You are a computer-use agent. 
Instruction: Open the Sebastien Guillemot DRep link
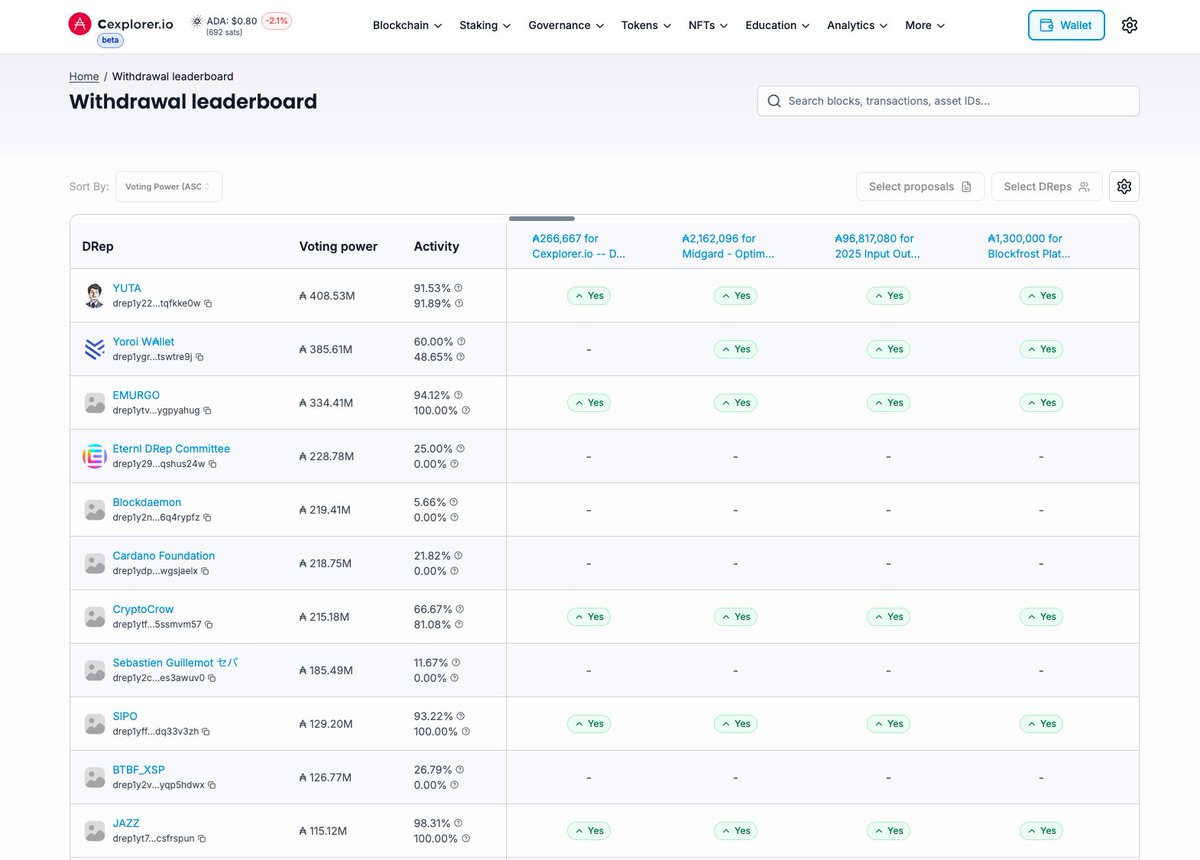pyautogui.click(x=175, y=663)
